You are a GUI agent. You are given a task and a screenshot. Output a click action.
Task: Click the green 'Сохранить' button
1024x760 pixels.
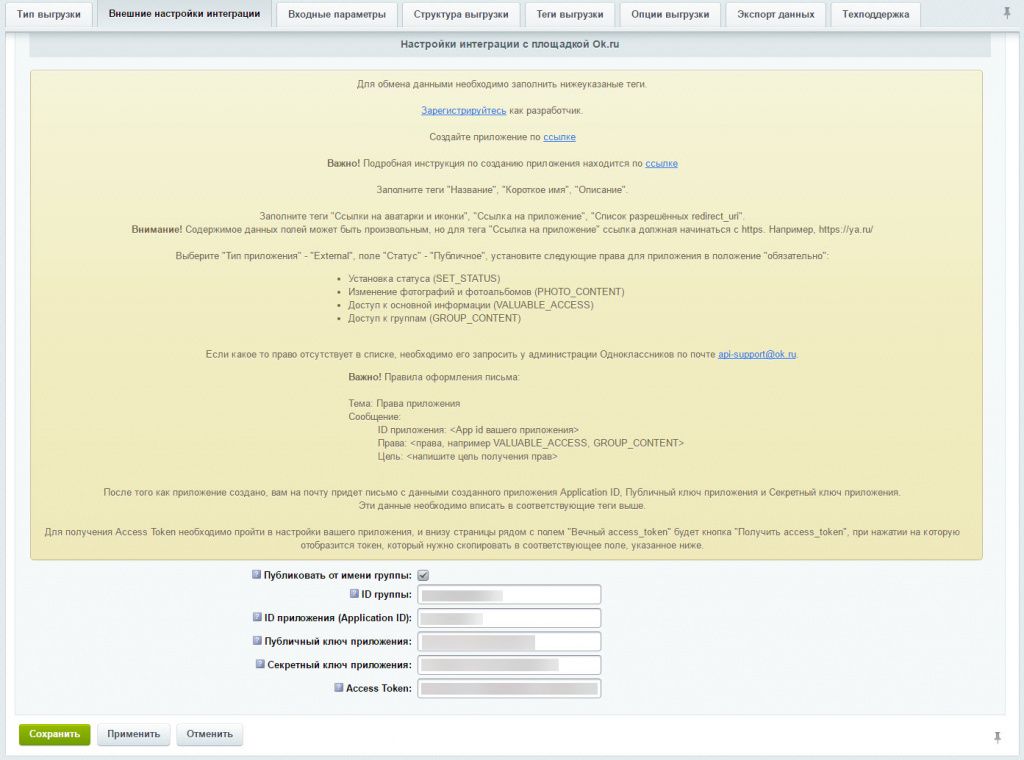(54, 735)
